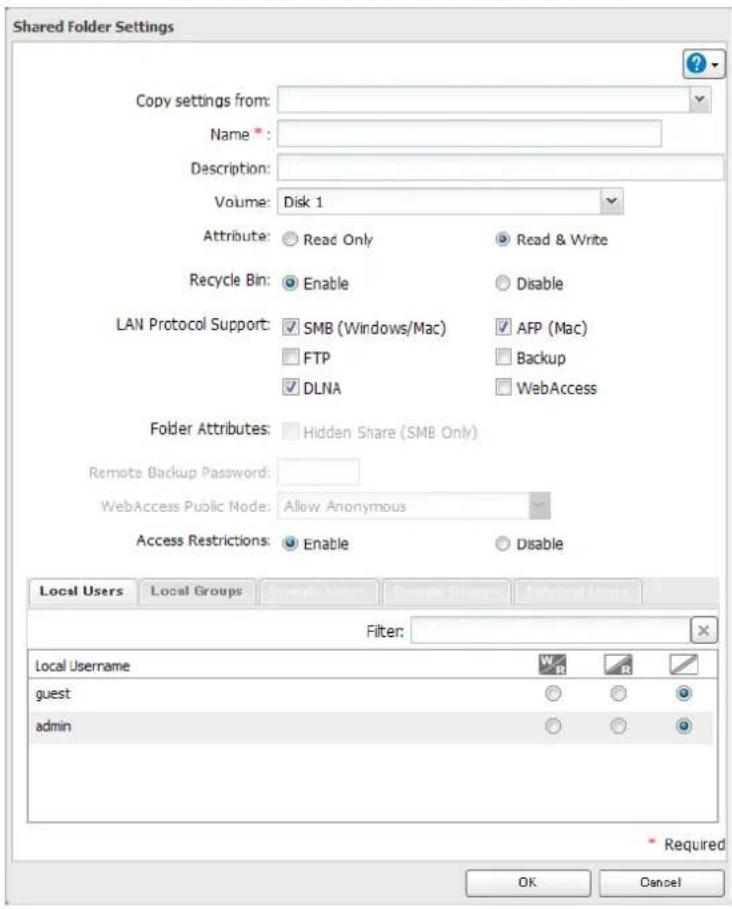The image size is (732, 909).
Task: Check the WebAccess checkbox
Action: pos(503,387)
